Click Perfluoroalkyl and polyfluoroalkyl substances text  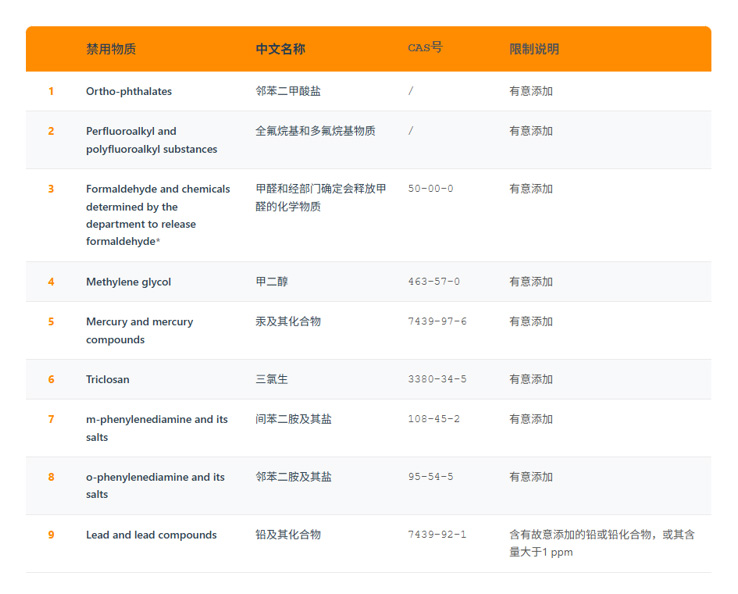(x=152, y=140)
